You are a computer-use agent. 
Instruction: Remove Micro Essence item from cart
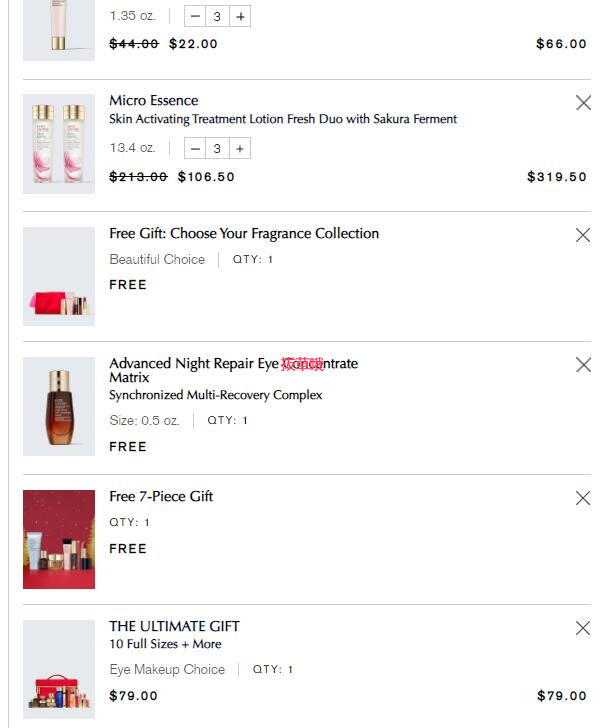click(583, 103)
